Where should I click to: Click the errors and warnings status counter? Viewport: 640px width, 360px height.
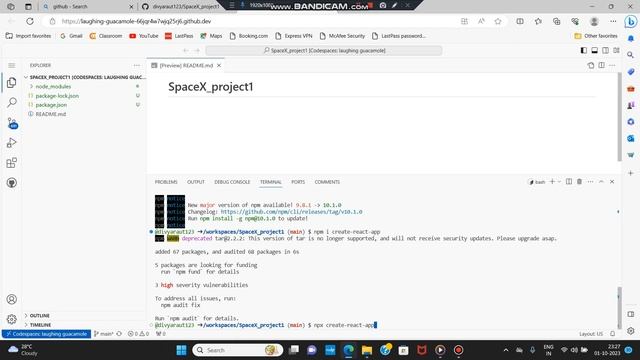[138, 334]
